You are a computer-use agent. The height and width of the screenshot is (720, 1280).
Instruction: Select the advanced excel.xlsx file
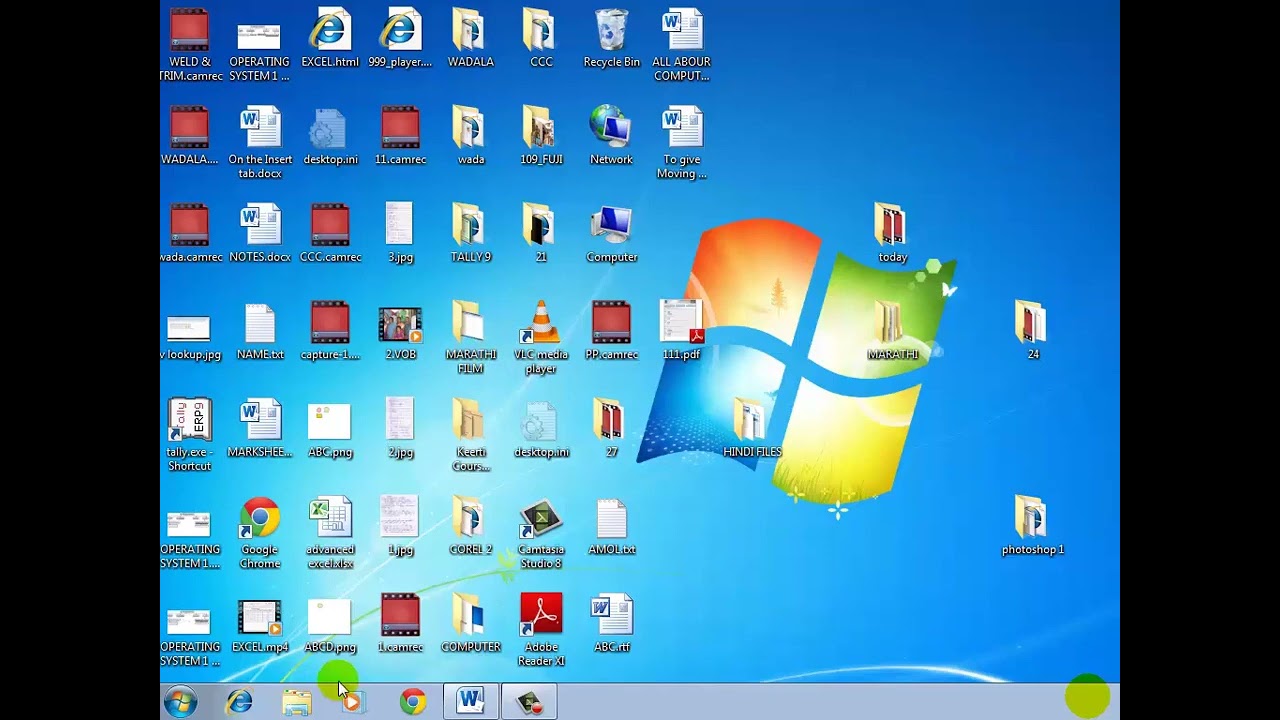[330, 533]
